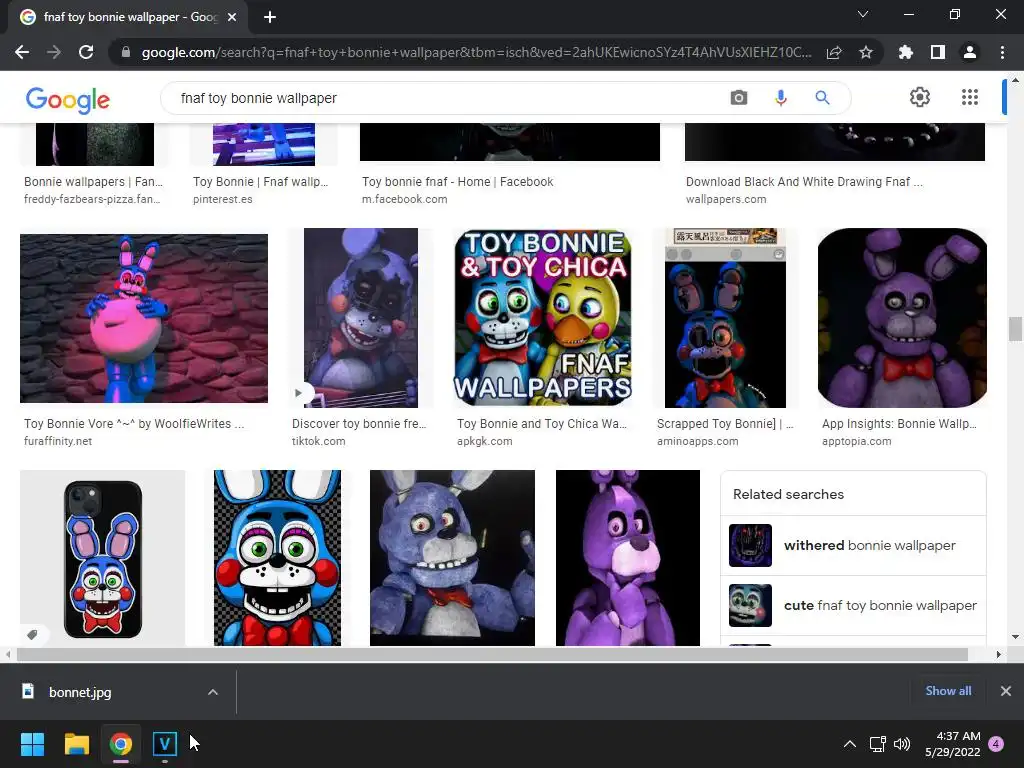Image resolution: width=1024 pixels, height=768 pixels.
Task: Click the address bar URL
Action: 476,52
